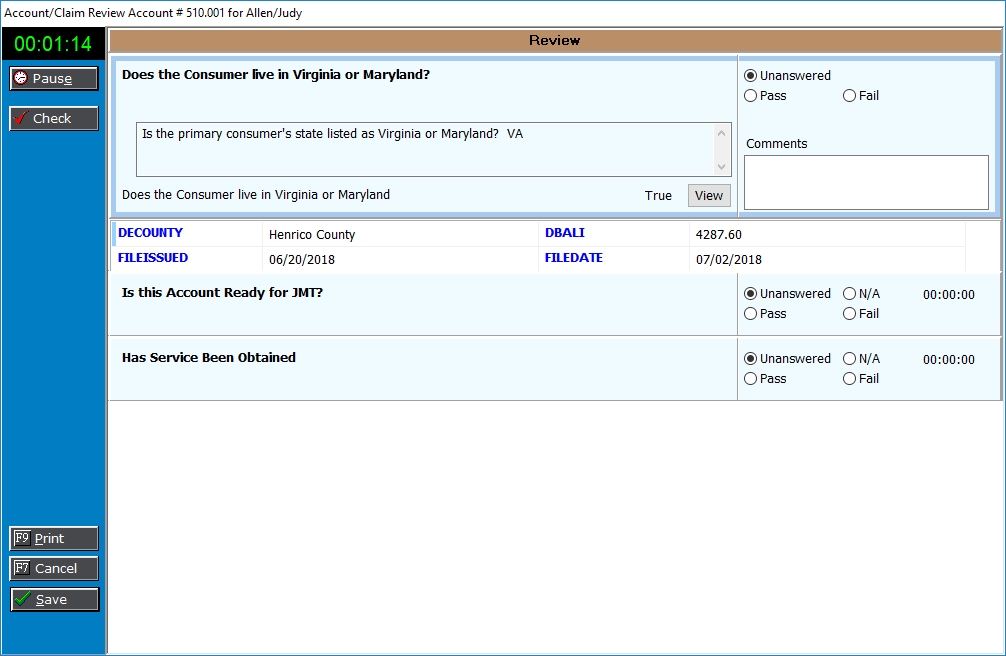
Task: Click the F7 Cancel button
Action: (x=54, y=569)
